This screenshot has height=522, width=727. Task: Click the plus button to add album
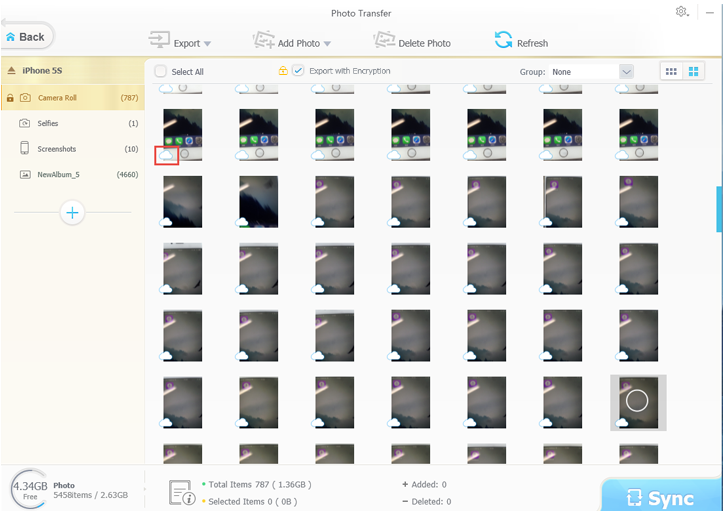[72, 213]
